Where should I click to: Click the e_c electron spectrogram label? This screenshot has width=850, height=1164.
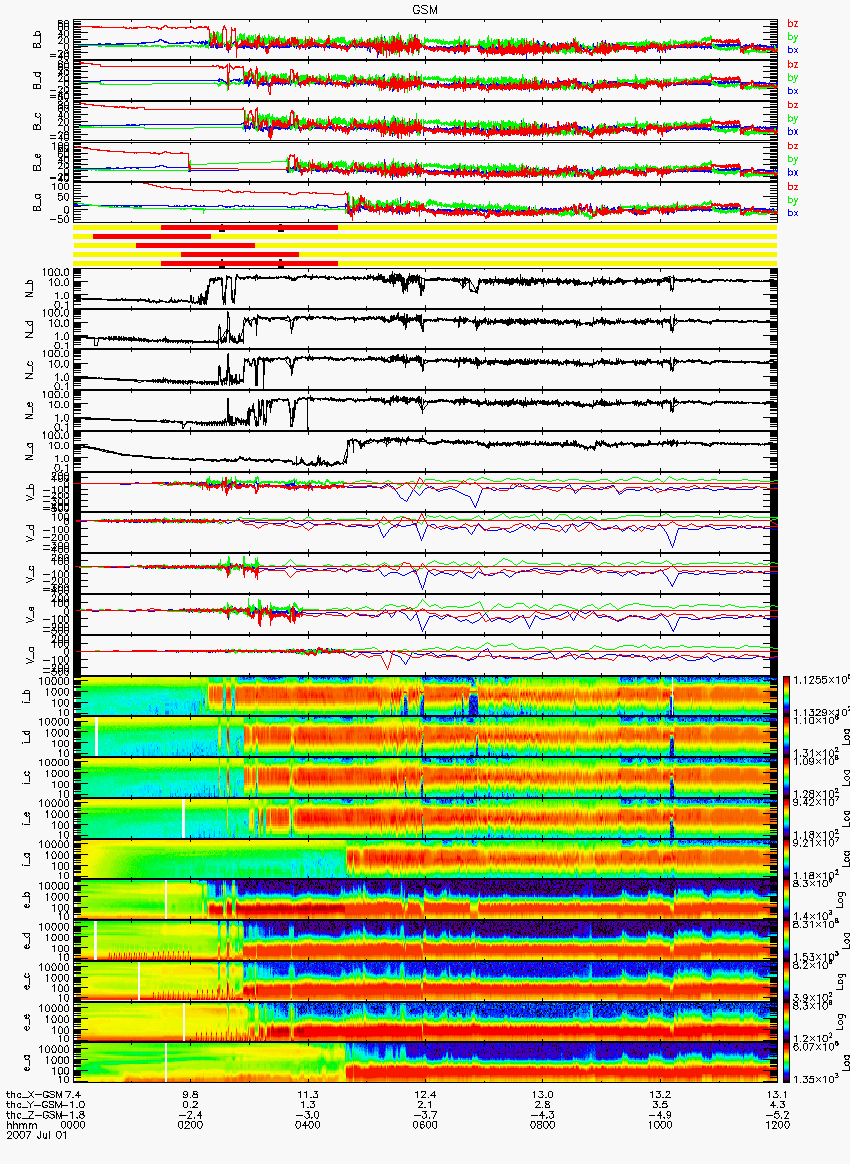tap(26, 981)
